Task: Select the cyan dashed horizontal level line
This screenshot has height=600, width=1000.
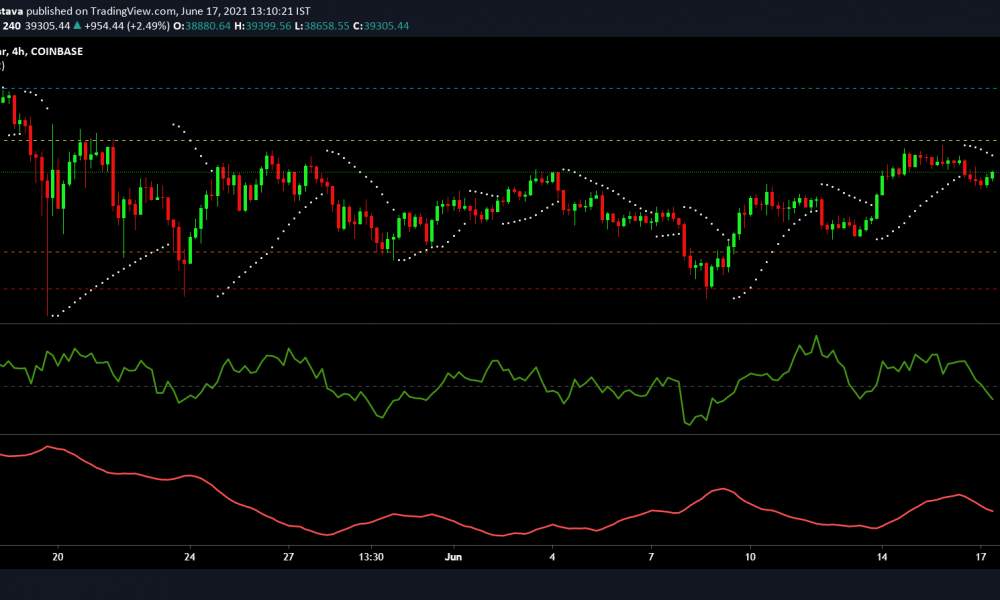Action: click(500, 89)
